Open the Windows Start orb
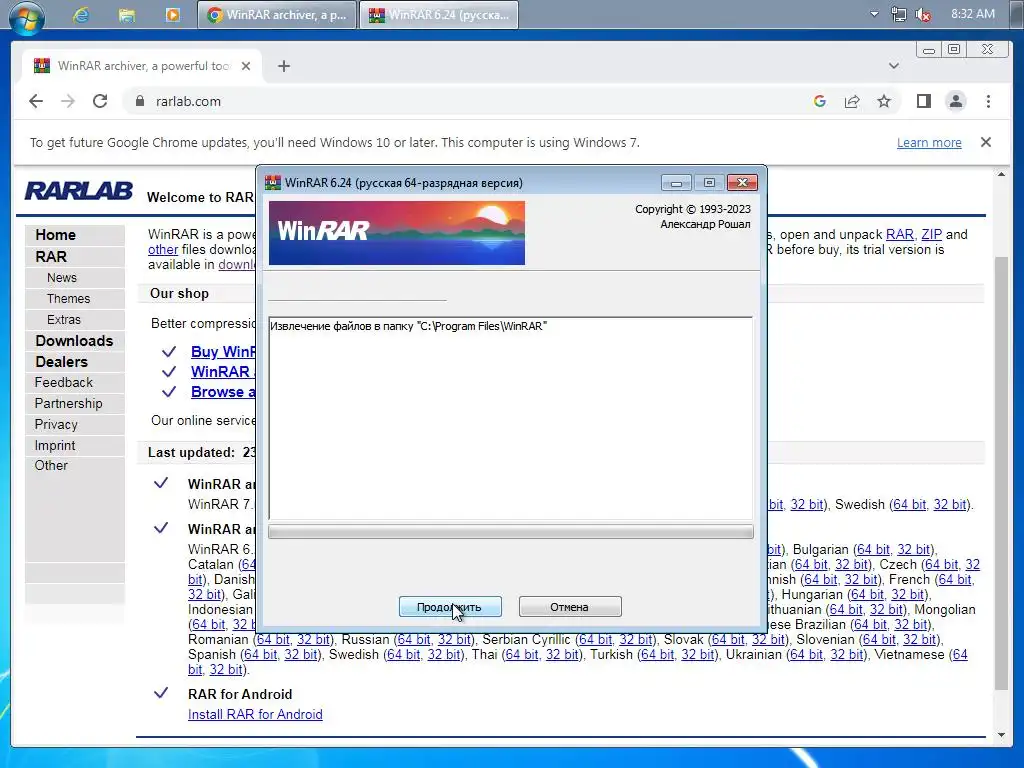1024x768 pixels. coord(26,16)
